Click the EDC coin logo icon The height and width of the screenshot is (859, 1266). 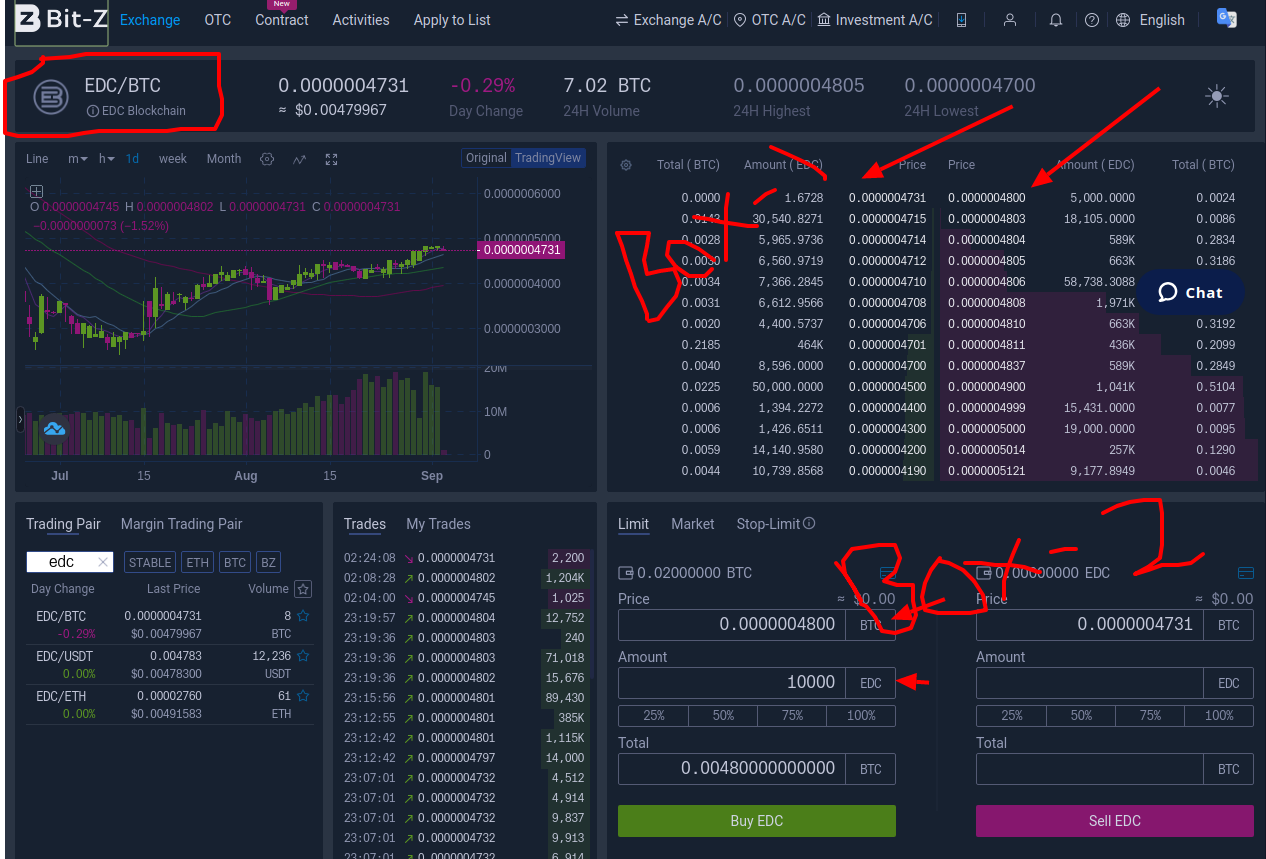pos(50,96)
